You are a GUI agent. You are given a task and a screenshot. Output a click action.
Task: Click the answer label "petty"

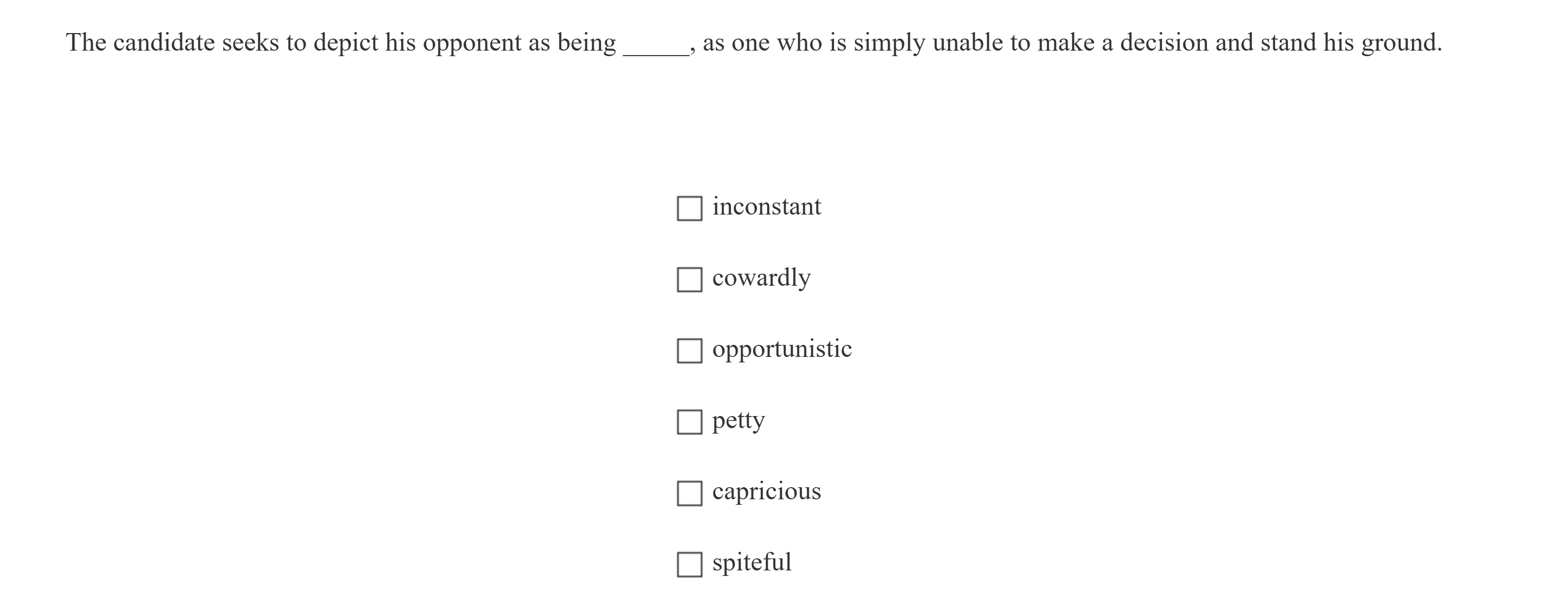[x=738, y=421]
